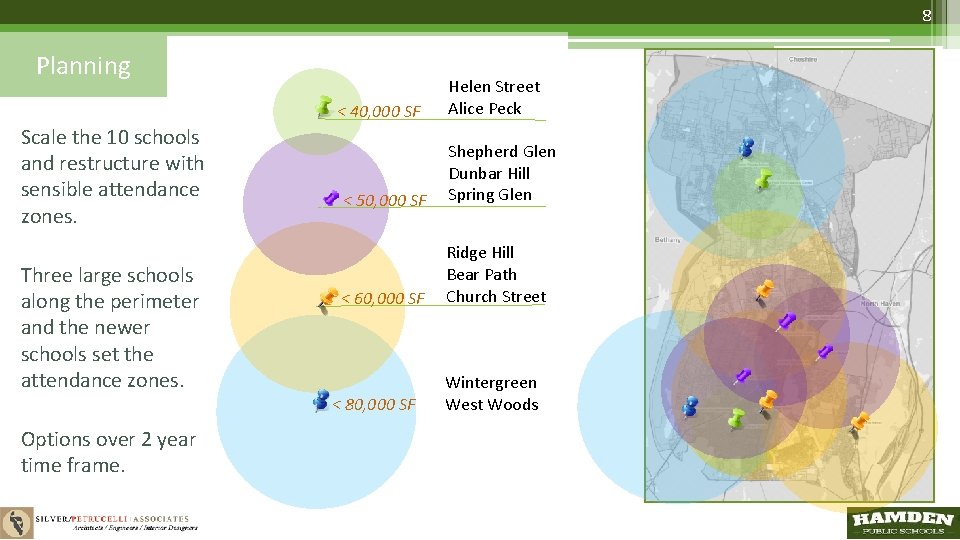
Task: Click the "Options over 2 year" paragraph
Action: 108,452
